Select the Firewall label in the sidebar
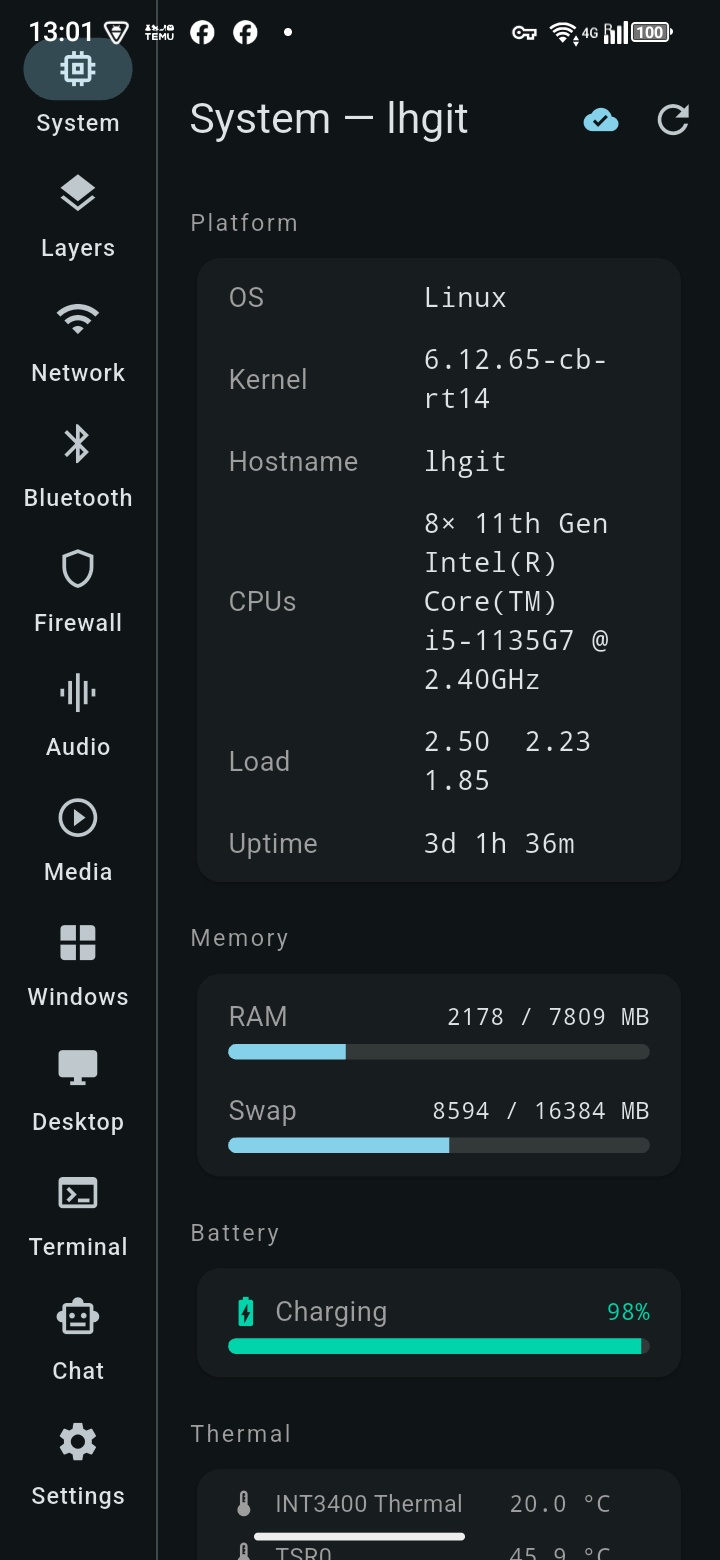720x1560 pixels. [x=78, y=622]
